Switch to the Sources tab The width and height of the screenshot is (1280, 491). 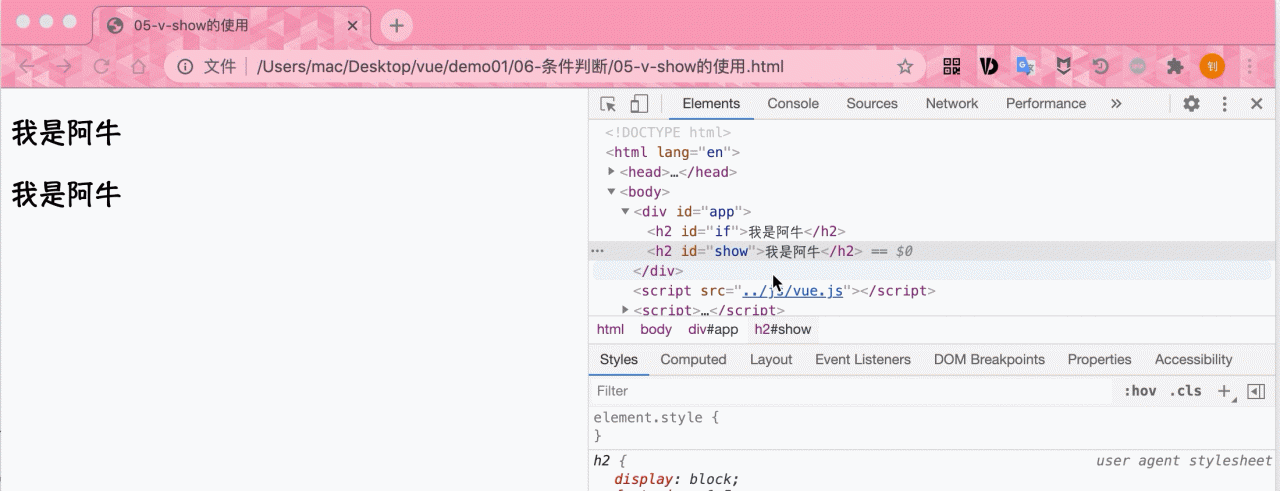point(872,104)
